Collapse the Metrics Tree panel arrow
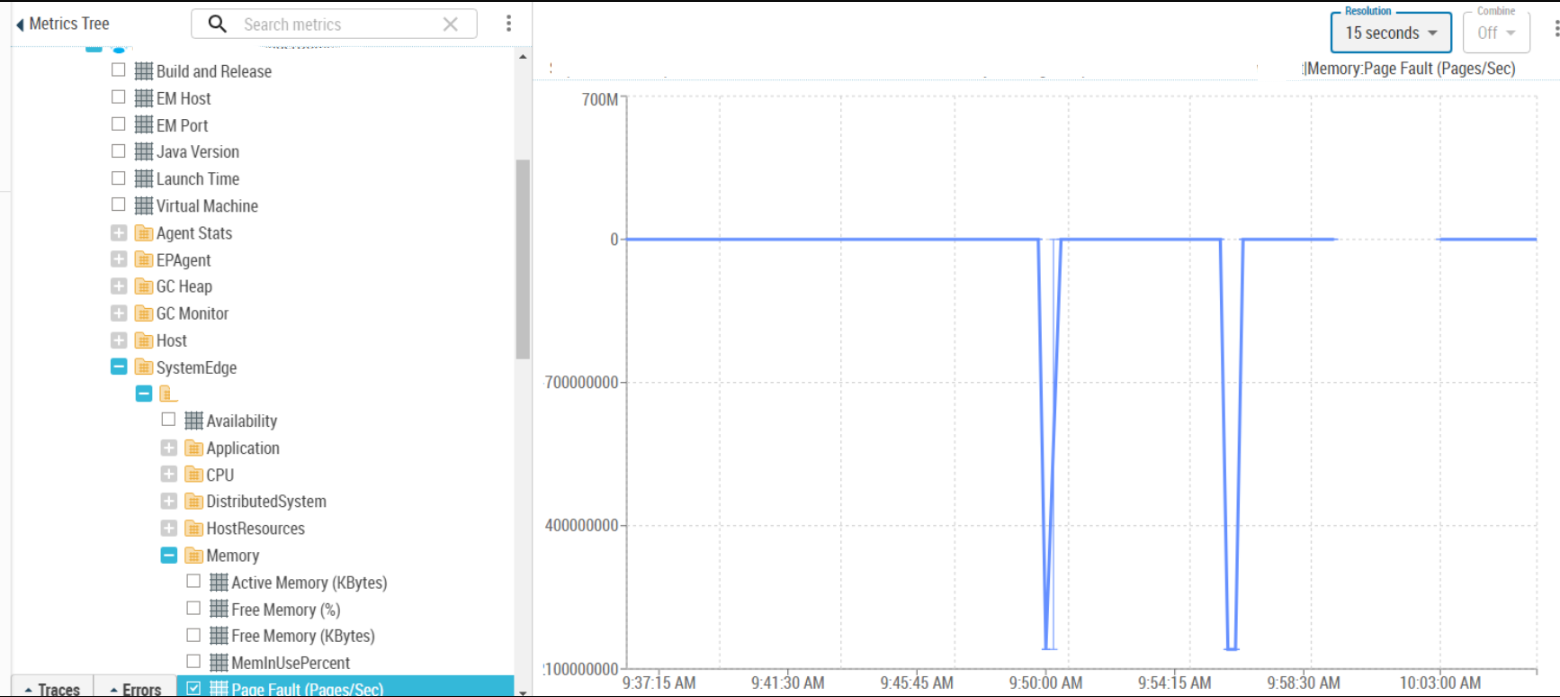The height and width of the screenshot is (697, 1560). pos(20,24)
